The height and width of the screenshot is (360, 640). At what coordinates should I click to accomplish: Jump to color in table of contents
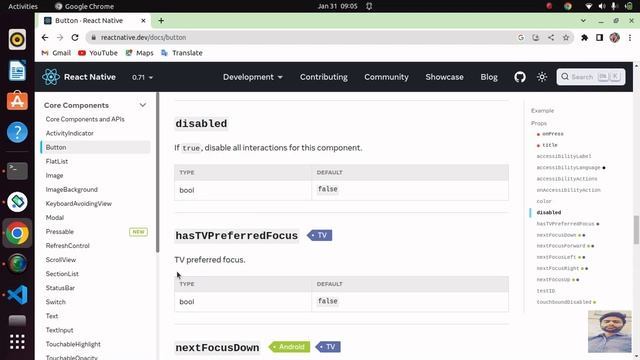[544, 201]
